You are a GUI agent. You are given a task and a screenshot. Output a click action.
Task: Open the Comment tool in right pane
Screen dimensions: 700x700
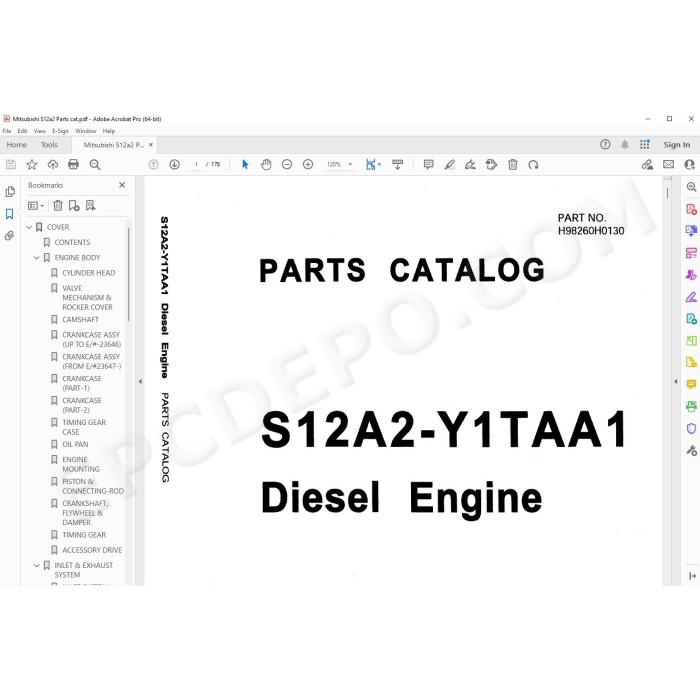tap(691, 384)
